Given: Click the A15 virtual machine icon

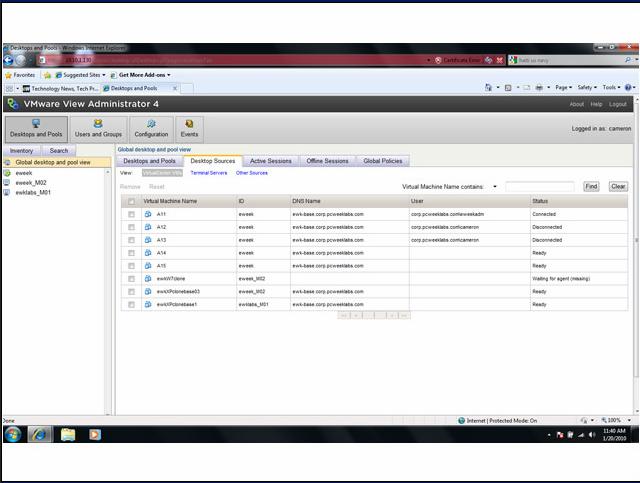Looking at the screenshot, I should [x=148, y=266].
